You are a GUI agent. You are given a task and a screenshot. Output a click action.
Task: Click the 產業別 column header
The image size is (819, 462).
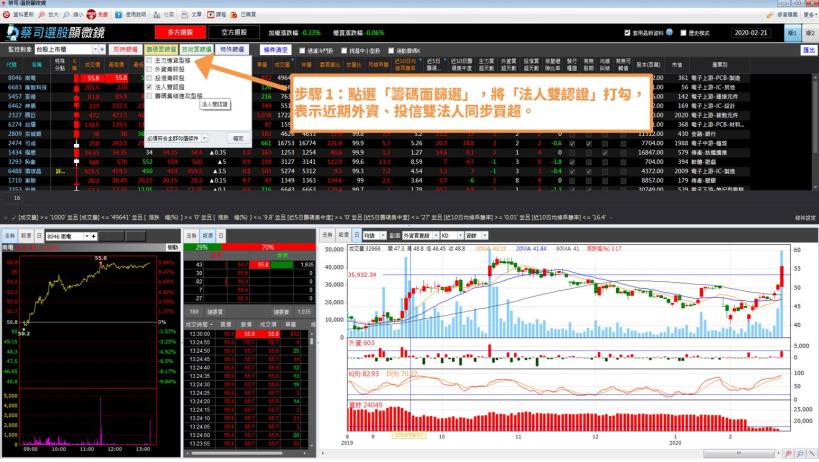pos(719,65)
